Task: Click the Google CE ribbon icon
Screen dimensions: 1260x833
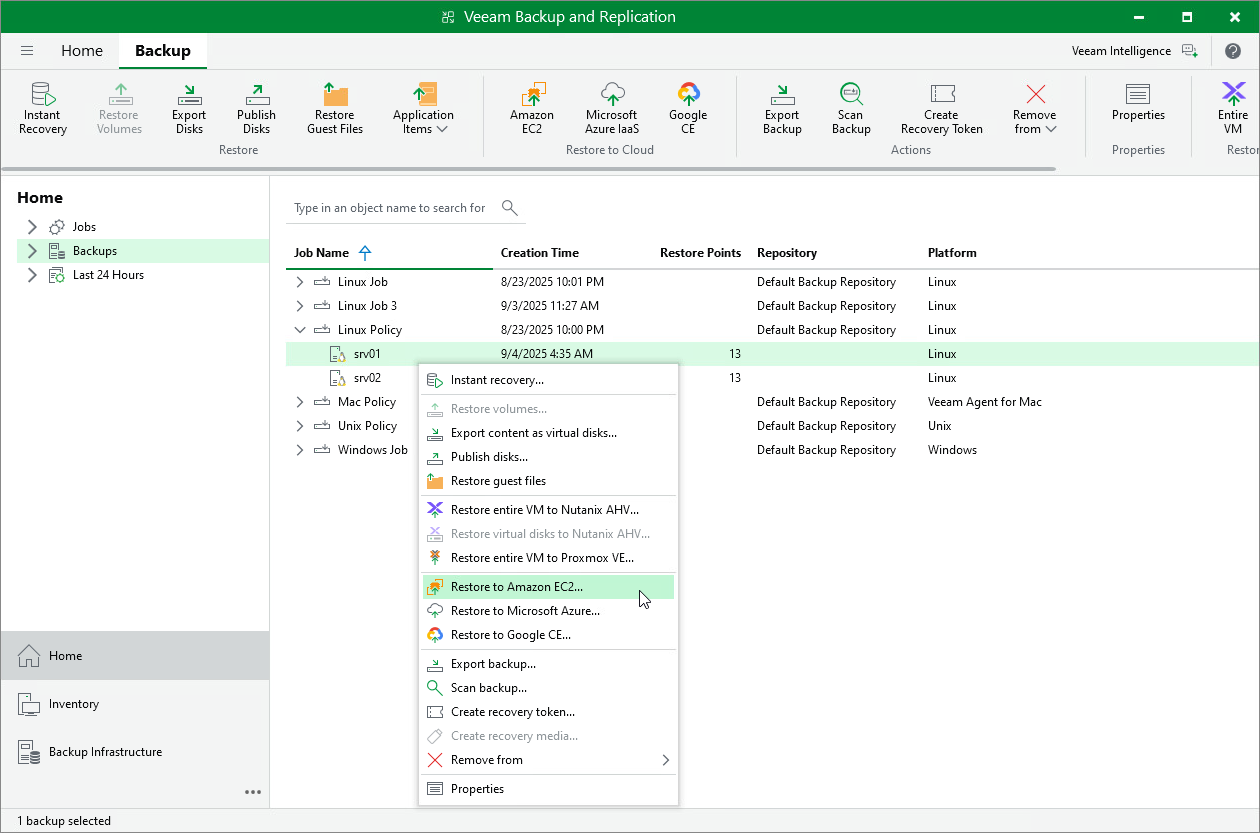Action: 688,108
